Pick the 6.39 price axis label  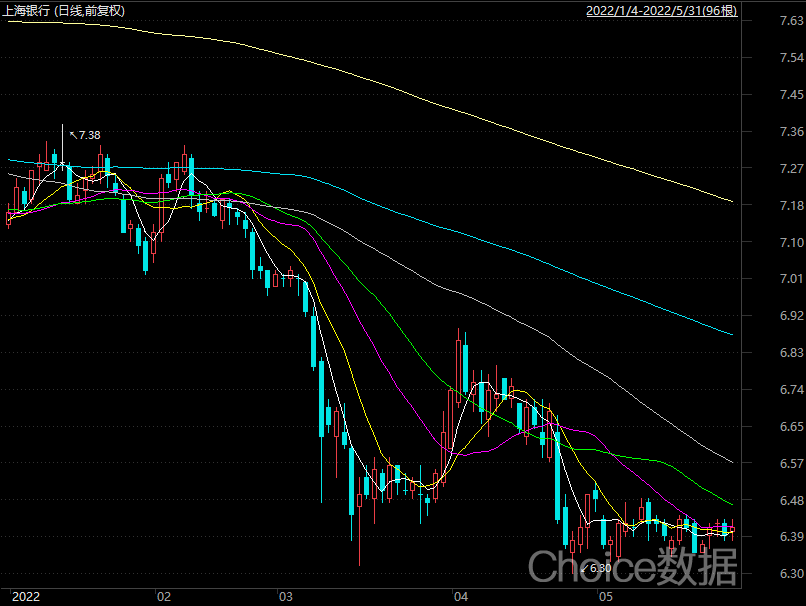click(791, 537)
